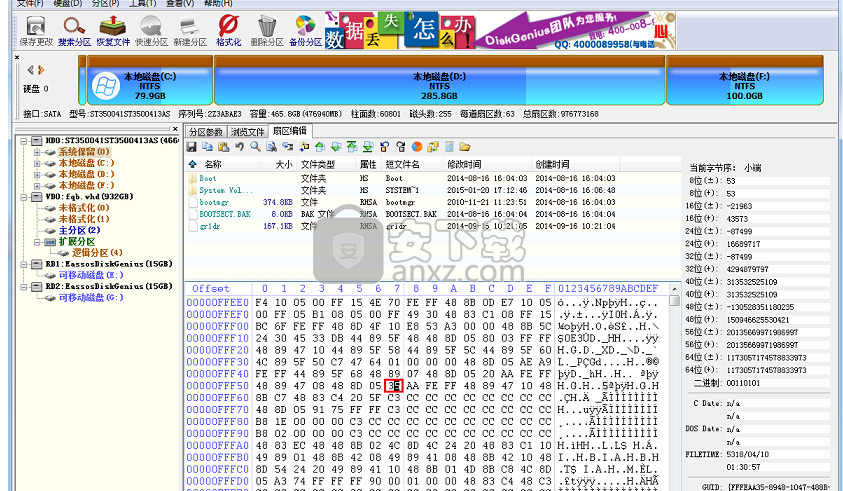
Task: Select 可移动磁盘(E:) in the tree
Action: (x=91, y=275)
